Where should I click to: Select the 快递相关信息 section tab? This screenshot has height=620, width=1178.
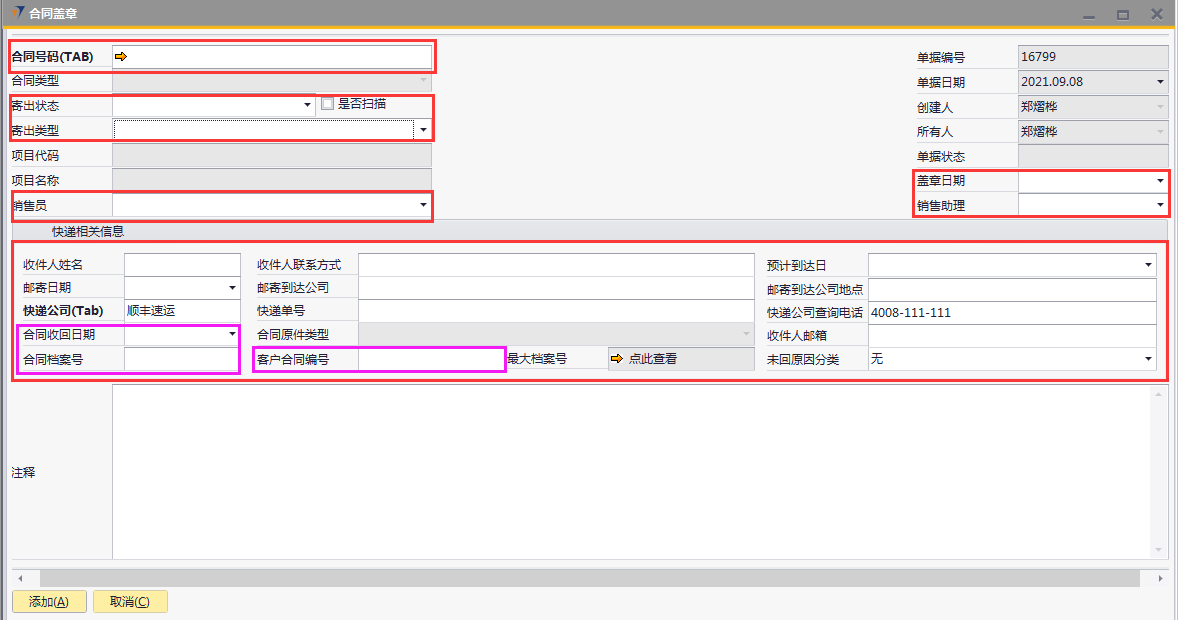click(x=88, y=232)
